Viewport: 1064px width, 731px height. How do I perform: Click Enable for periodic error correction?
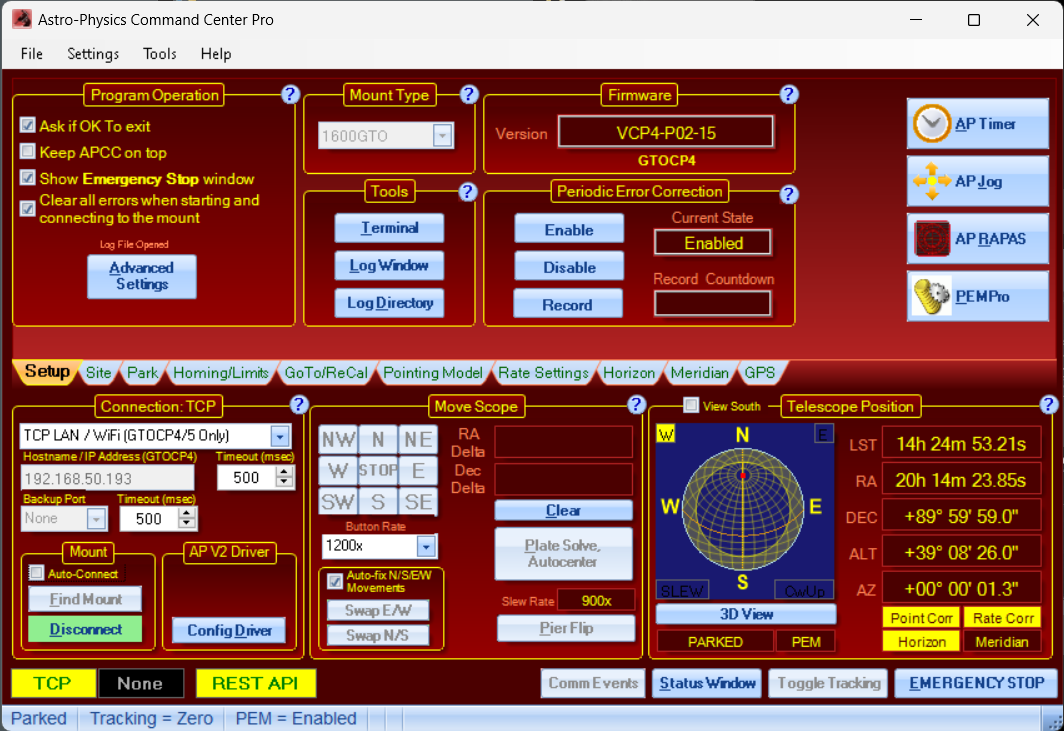(x=569, y=229)
